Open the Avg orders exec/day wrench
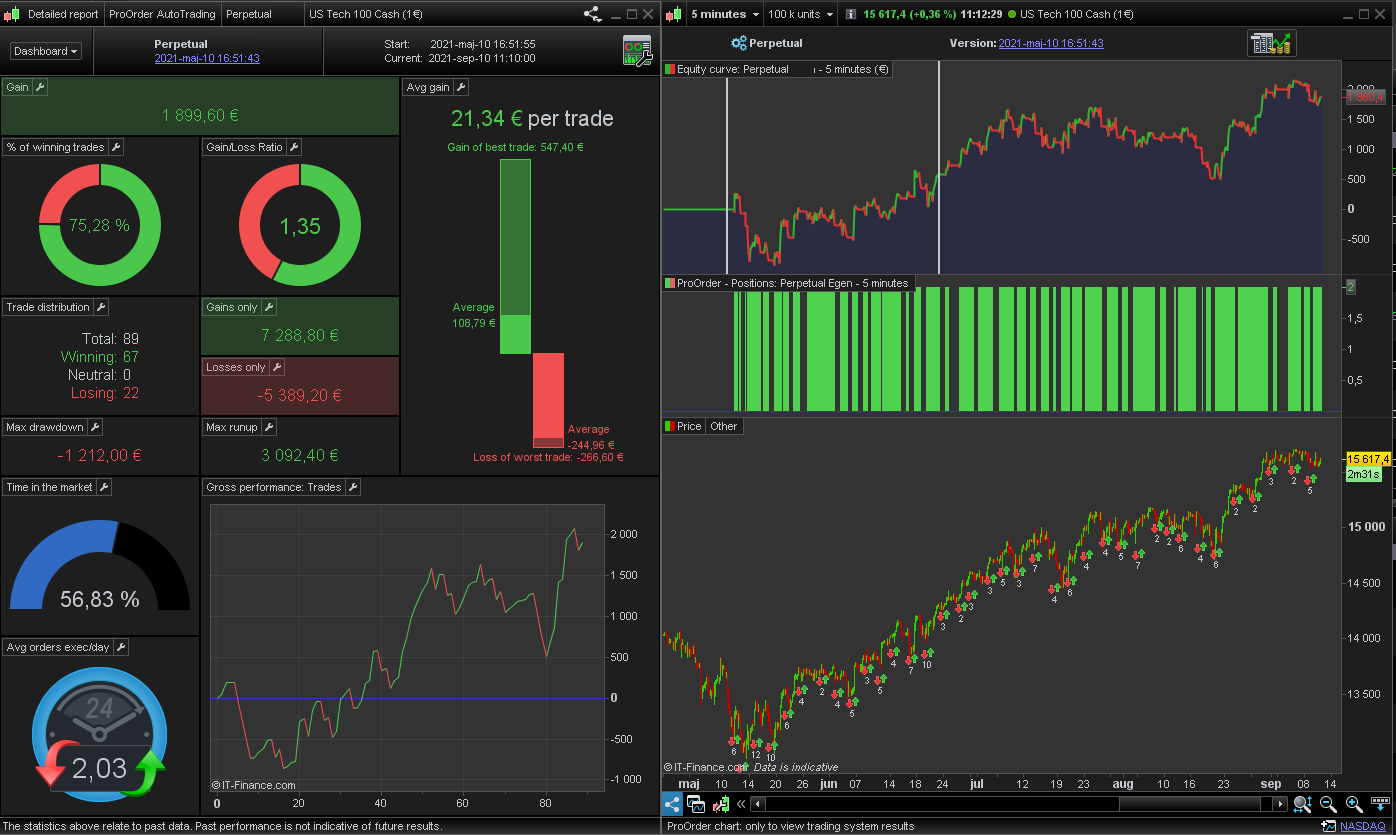Viewport: 1396px width, 835px height. point(120,647)
